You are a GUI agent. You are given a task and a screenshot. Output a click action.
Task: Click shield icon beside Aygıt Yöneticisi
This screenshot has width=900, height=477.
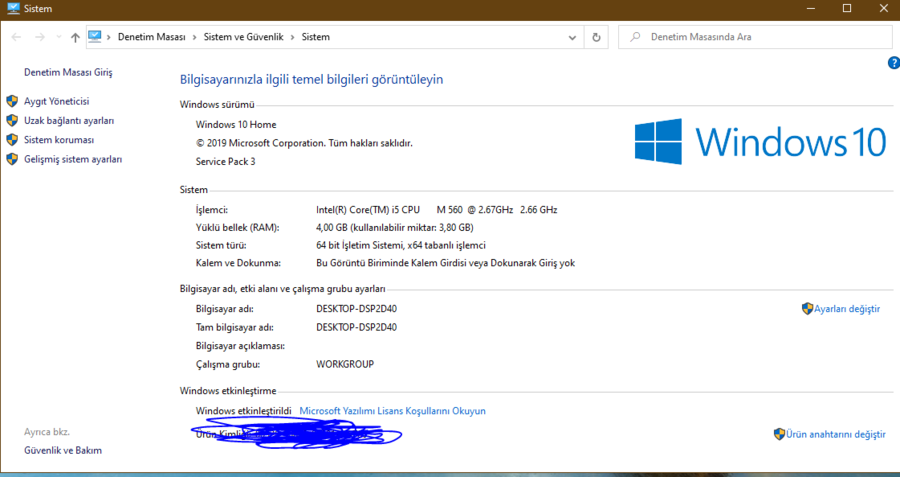12,102
